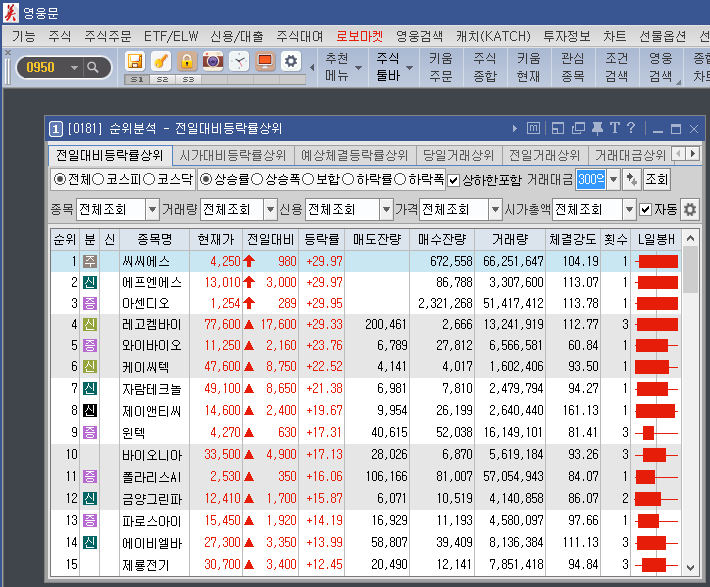The height and width of the screenshot is (587, 710).
Task: Click the layout window icon in title bar
Action: coord(558,128)
